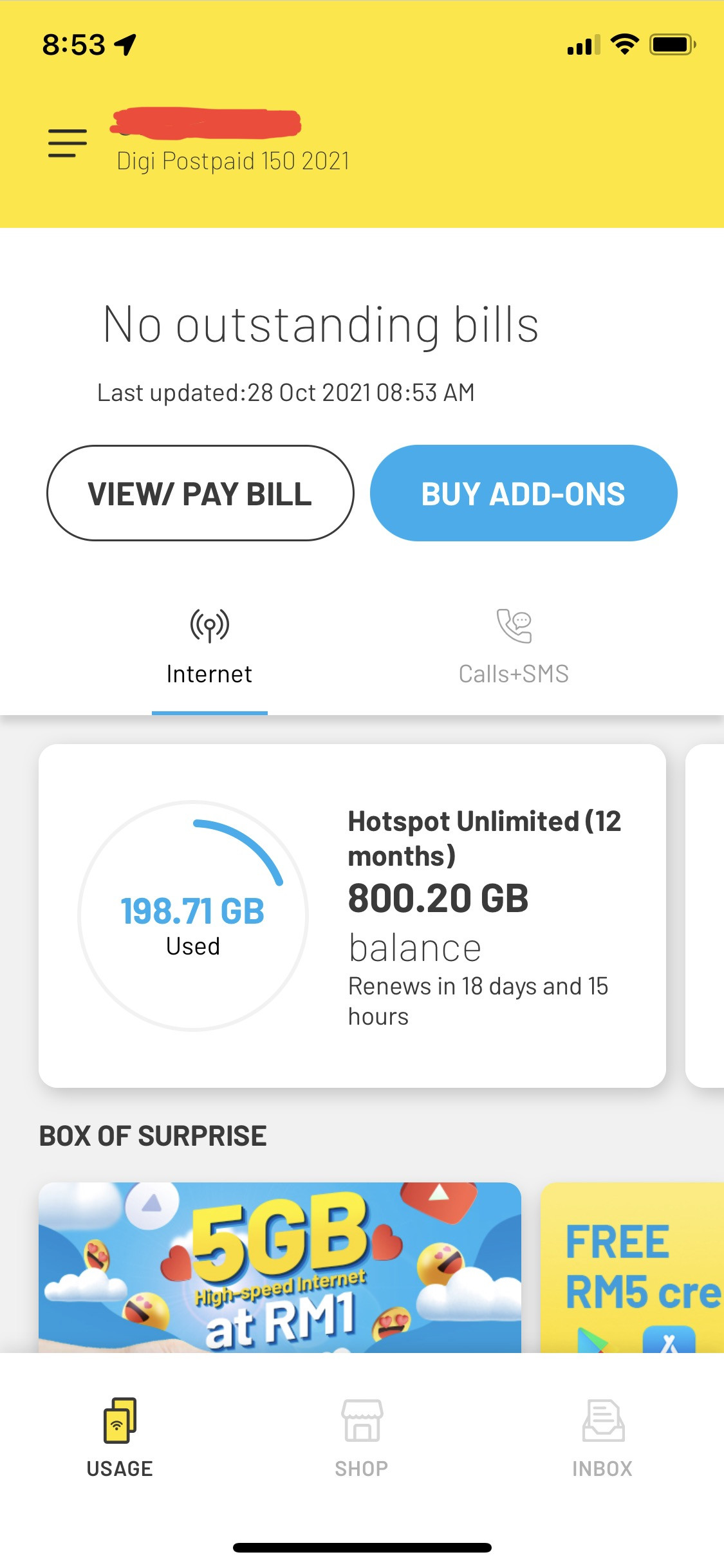
Task: Open the Hotspot Unlimited plan card
Action: 352,916
